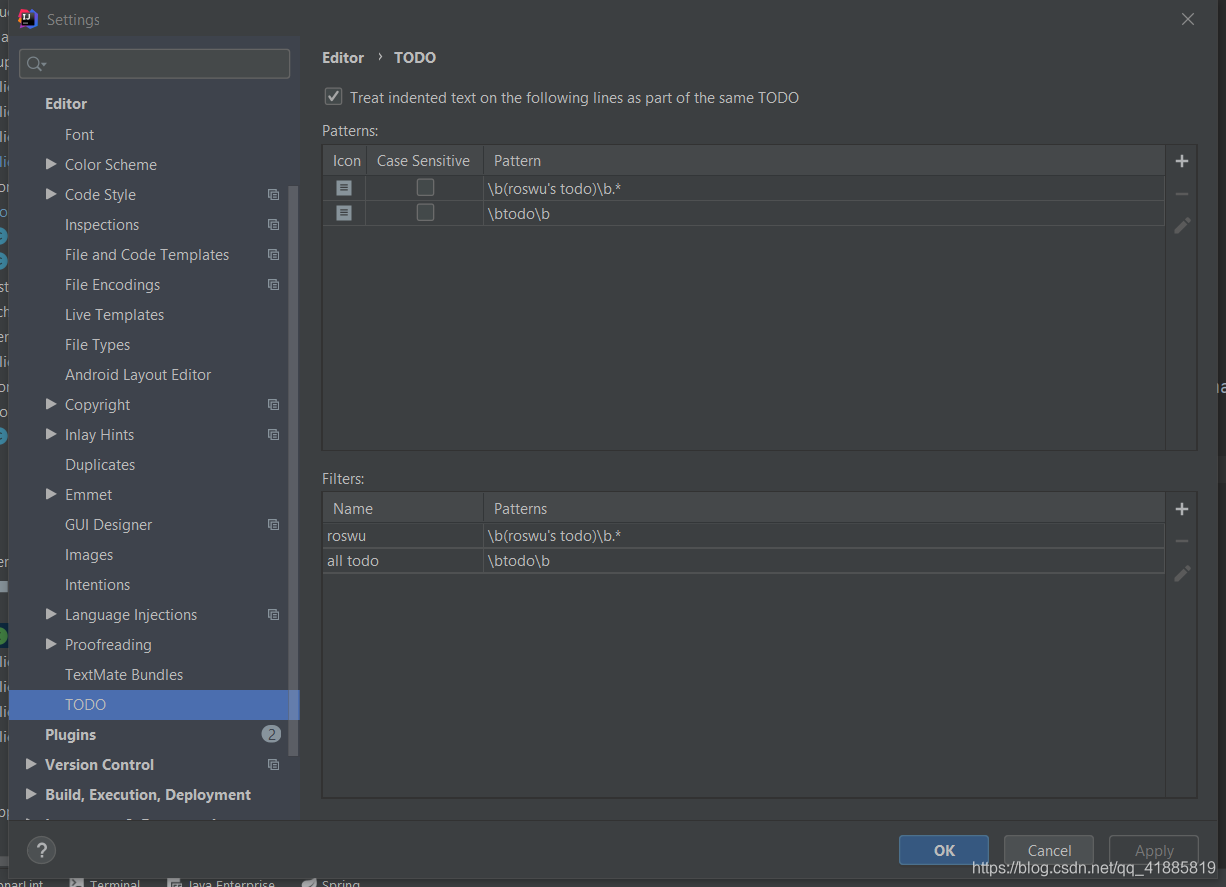Remove selected filter with minus icon
Viewport: 1226px width, 887px height.
click(1181, 541)
